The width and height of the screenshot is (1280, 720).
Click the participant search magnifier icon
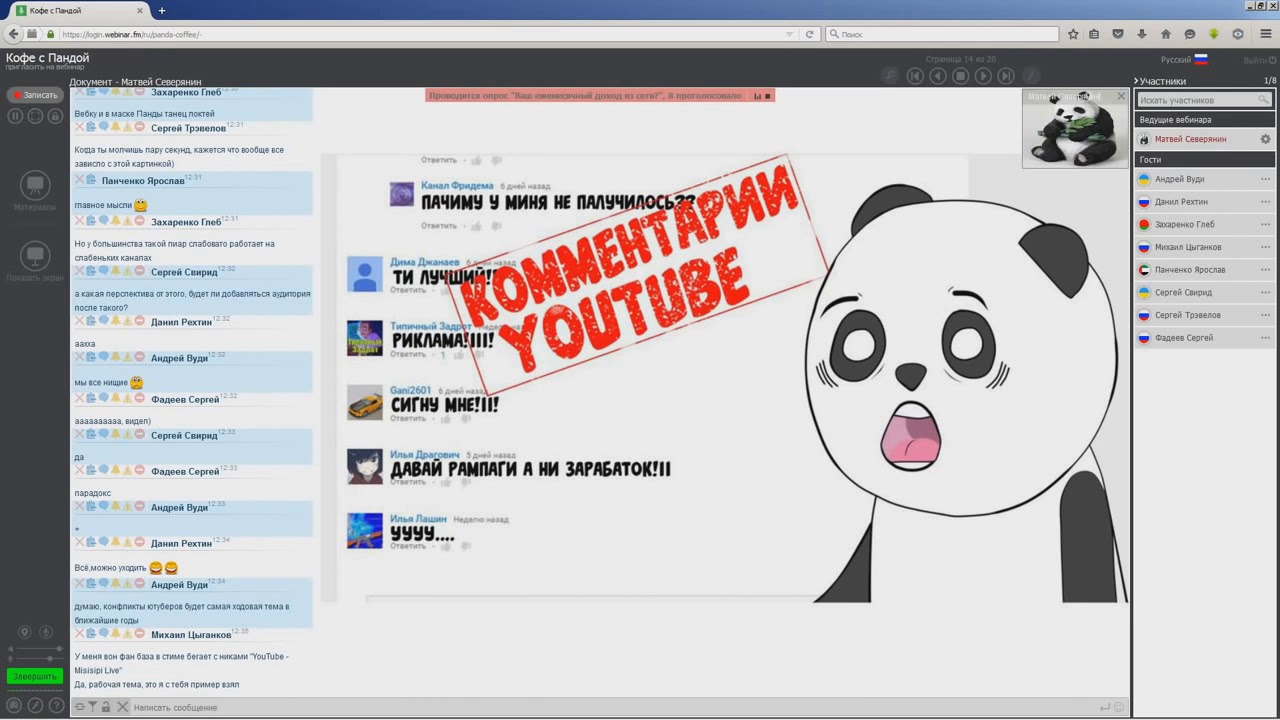pos(1264,100)
